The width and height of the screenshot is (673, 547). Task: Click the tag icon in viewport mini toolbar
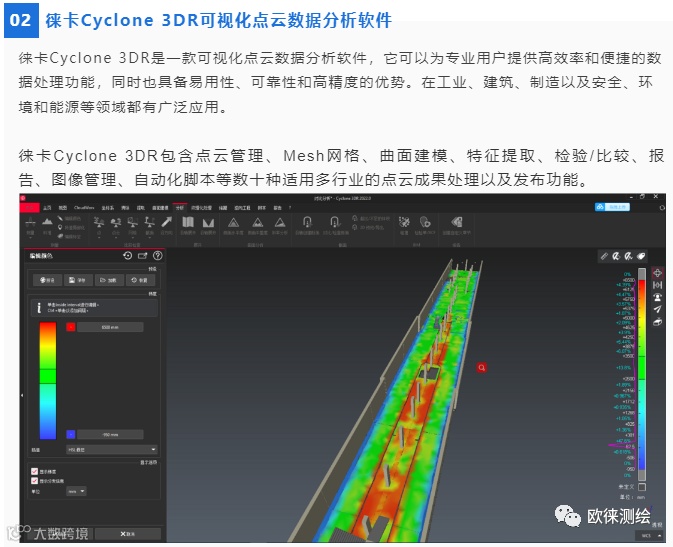(641, 256)
